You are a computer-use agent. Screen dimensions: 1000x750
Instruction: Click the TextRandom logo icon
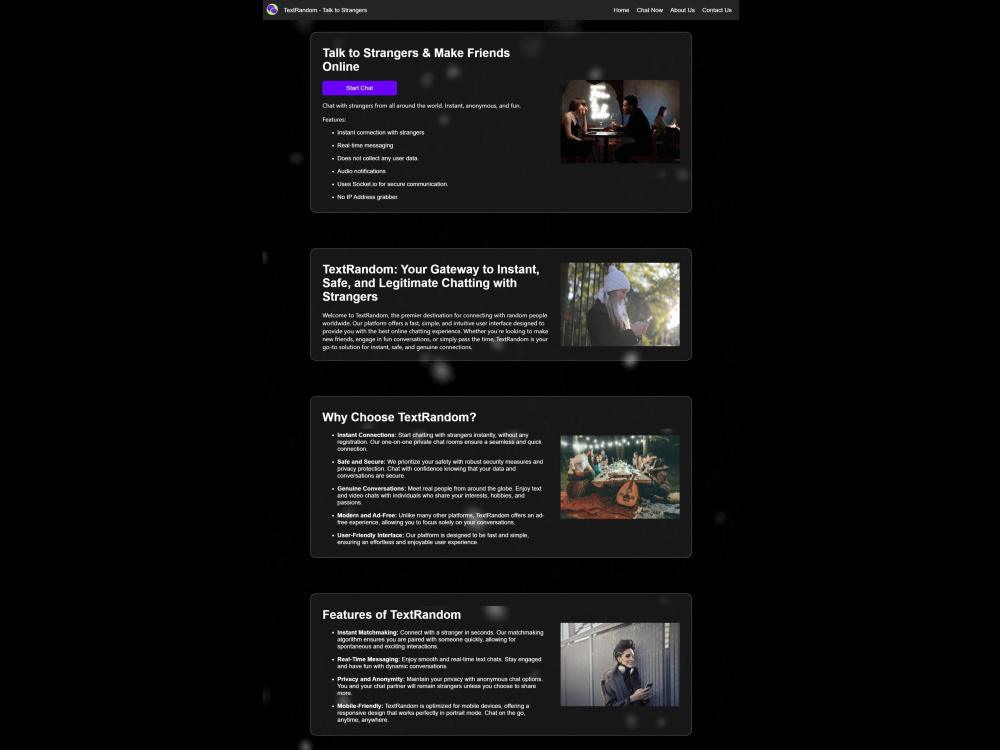point(272,10)
